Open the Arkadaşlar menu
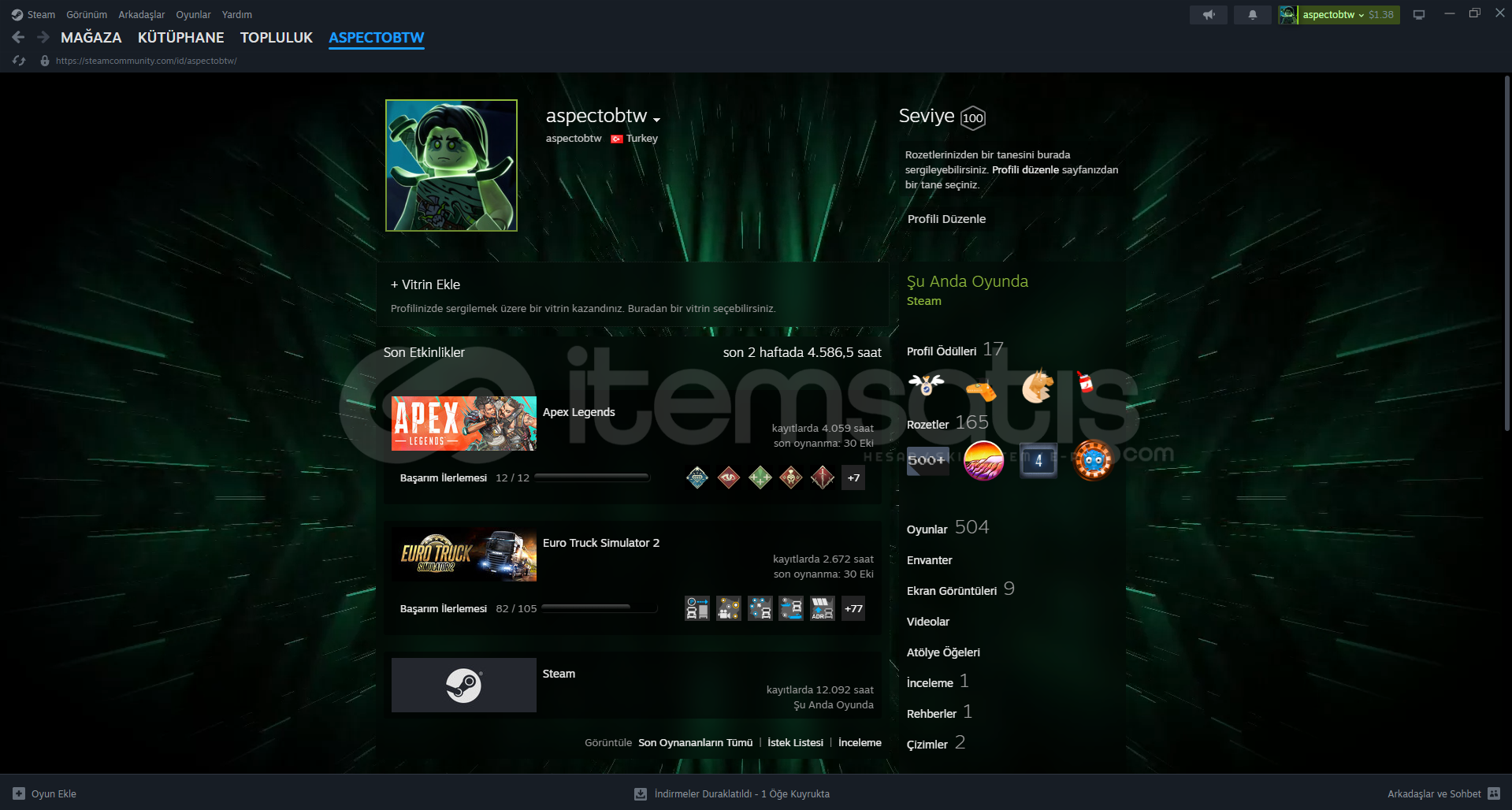Image resolution: width=1512 pixels, height=810 pixels. point(142,15)
